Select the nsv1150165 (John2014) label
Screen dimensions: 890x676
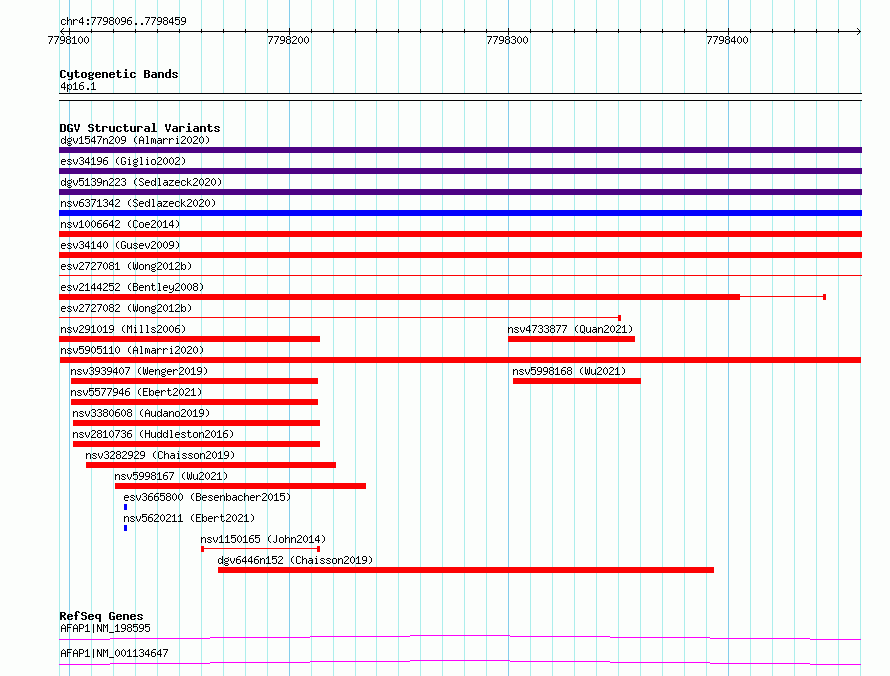click(x=263, y=539)
